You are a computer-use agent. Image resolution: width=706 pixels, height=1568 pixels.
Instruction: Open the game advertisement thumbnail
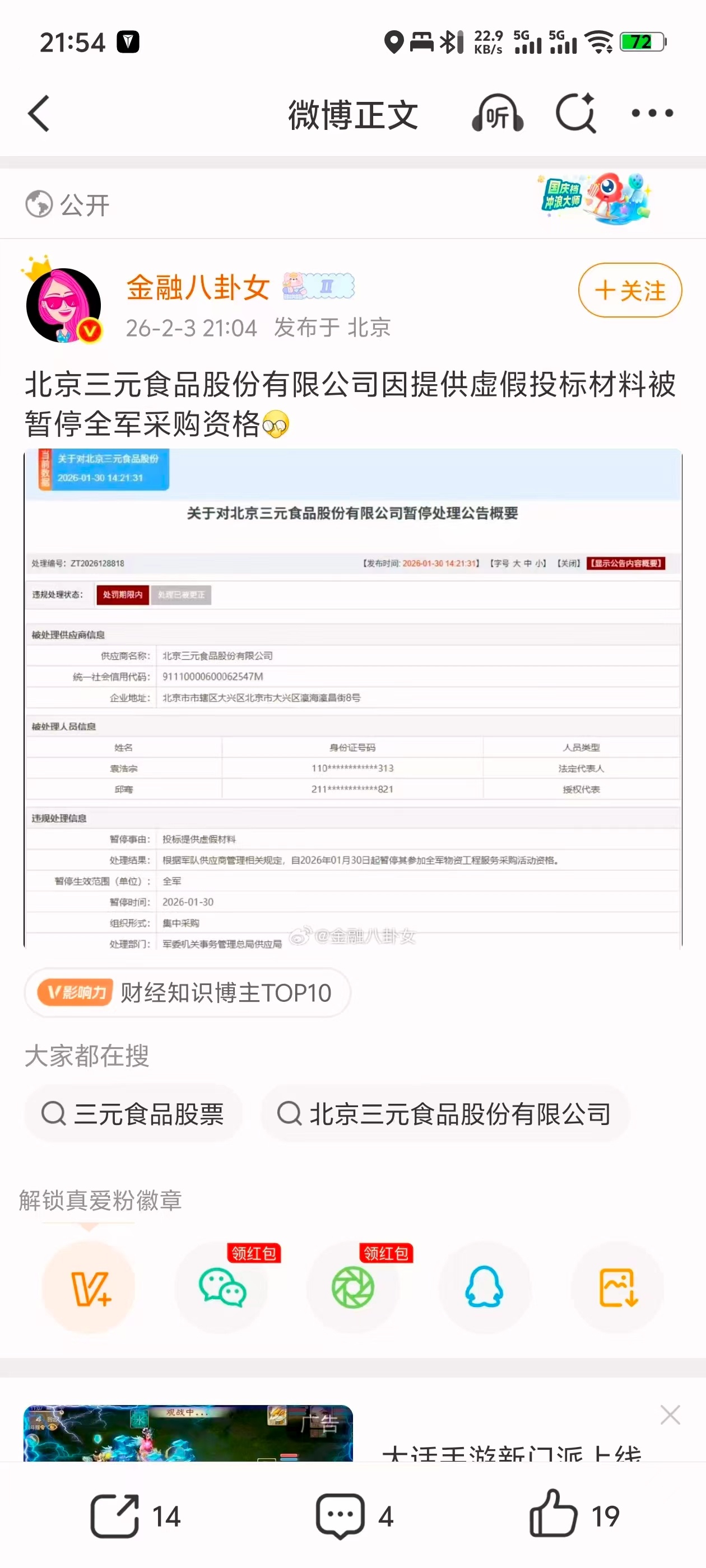(188, 1432)
